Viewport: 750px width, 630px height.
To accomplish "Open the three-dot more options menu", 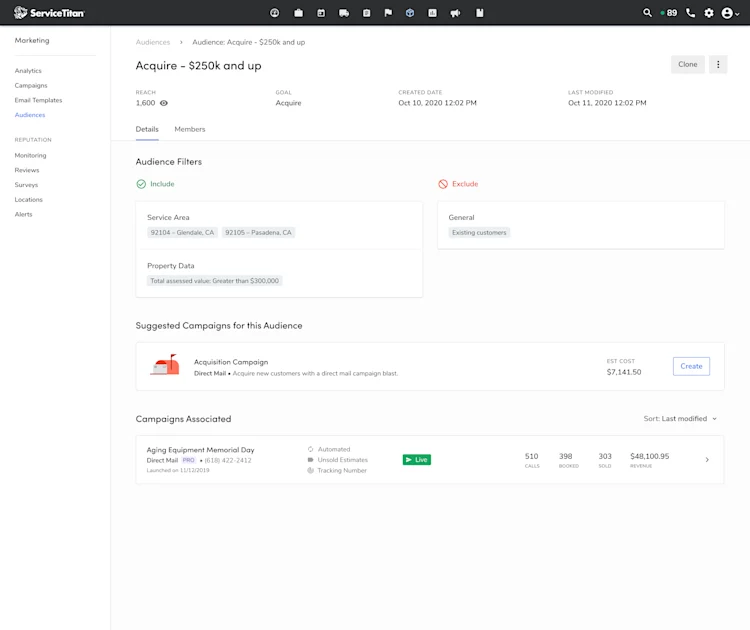I will point(718,64).
